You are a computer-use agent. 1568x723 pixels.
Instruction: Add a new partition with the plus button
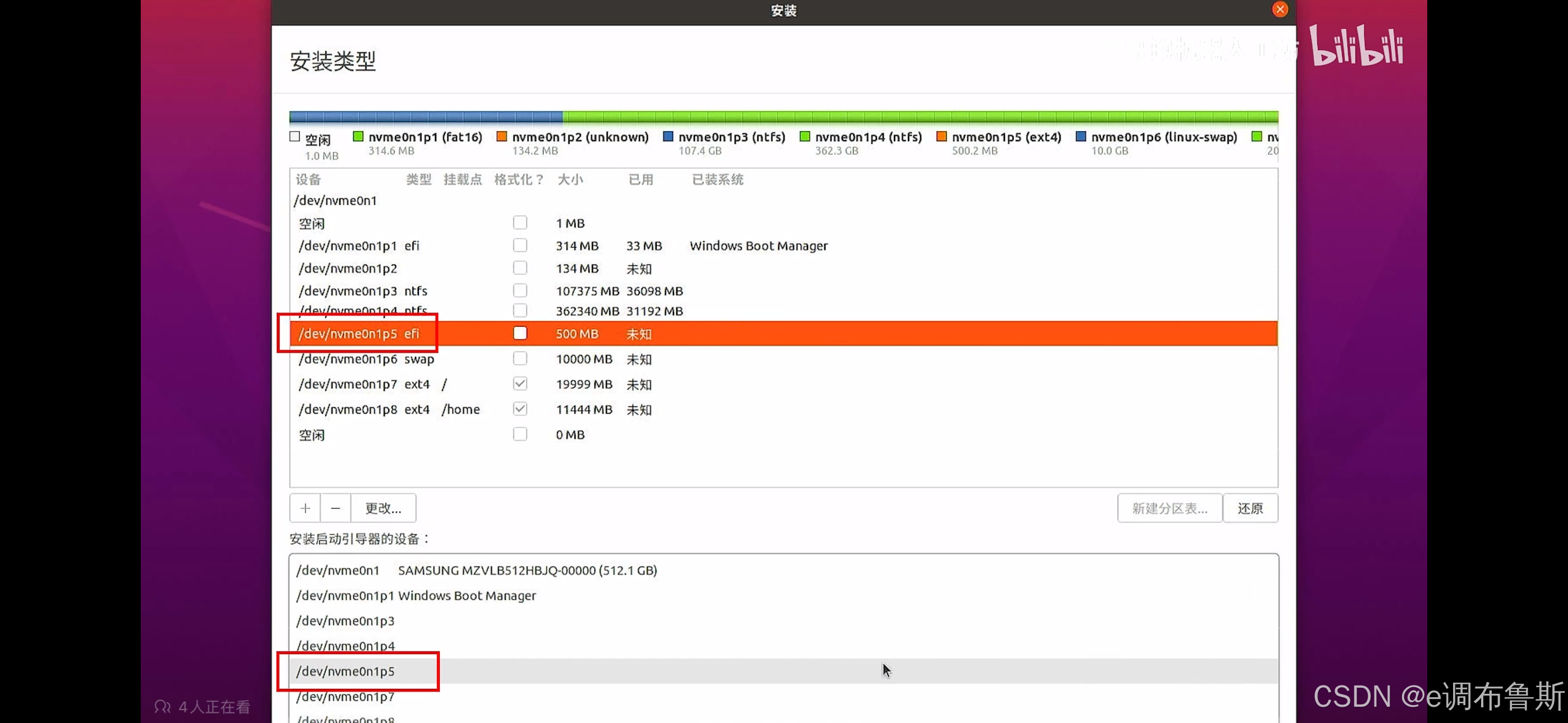pyautogui.click(x=305, y=508)
